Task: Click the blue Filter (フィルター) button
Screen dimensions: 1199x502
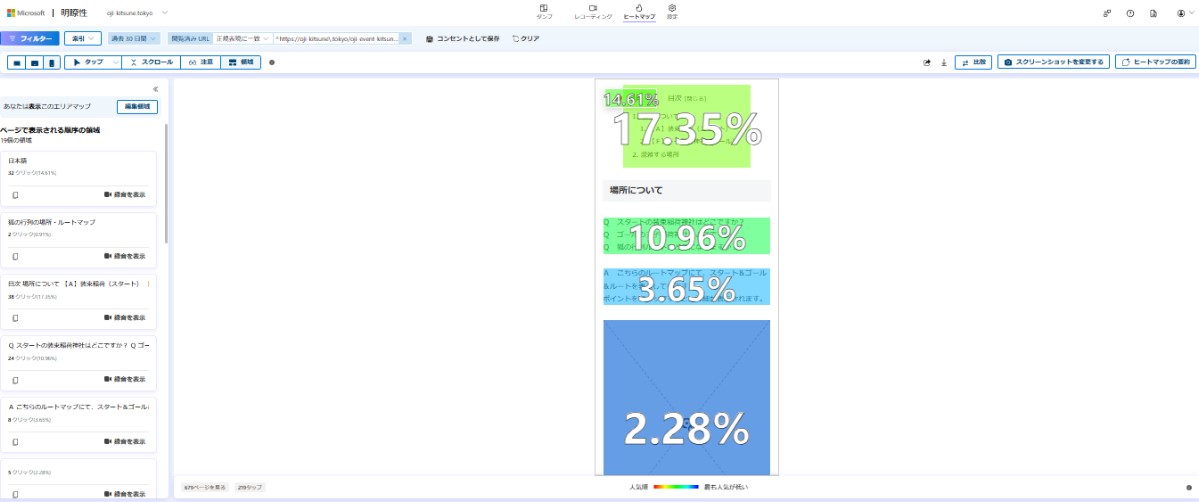Action: pos(30,38)
